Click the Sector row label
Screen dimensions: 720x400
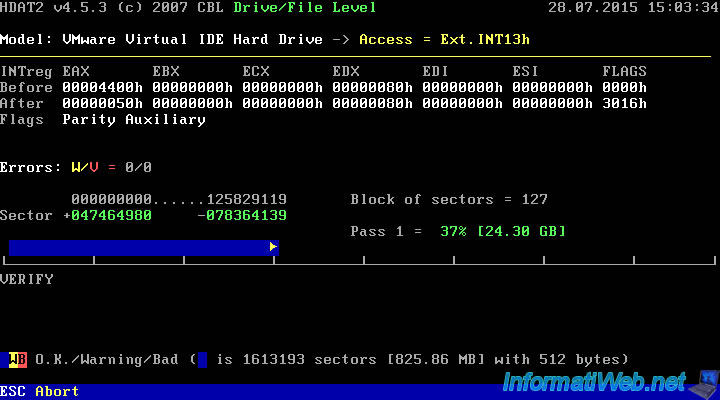26,215
